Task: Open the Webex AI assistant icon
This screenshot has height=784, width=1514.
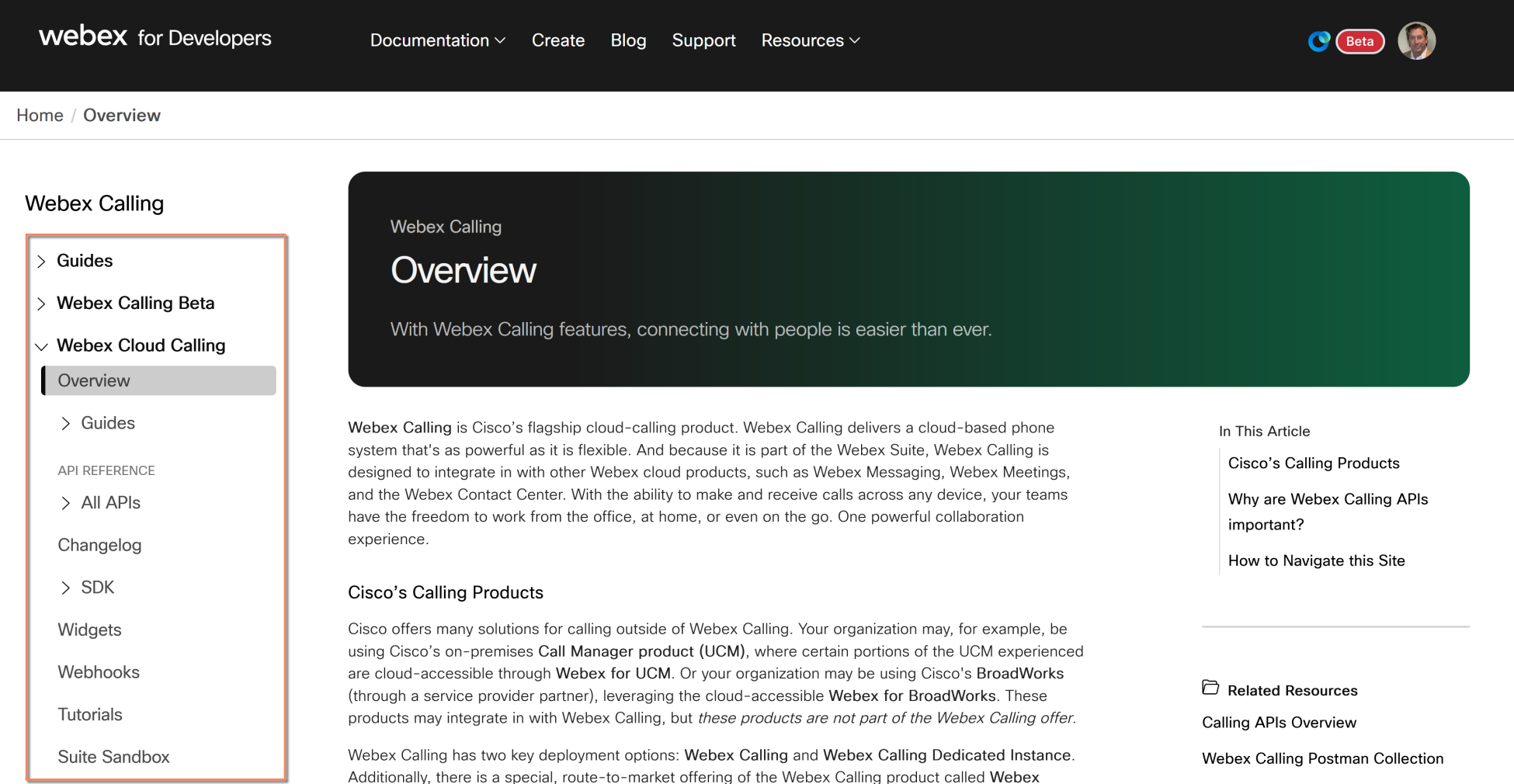Action: click(x=1318, y=41)
